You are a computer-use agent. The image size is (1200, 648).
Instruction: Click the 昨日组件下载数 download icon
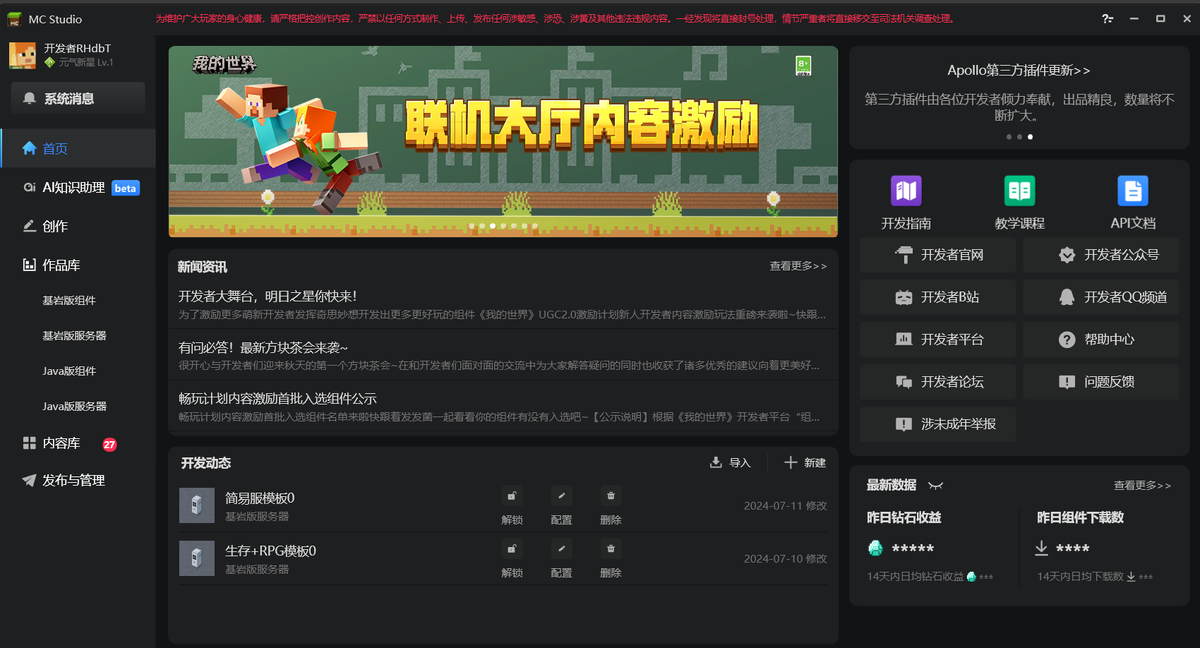[x=1042, y=547]
